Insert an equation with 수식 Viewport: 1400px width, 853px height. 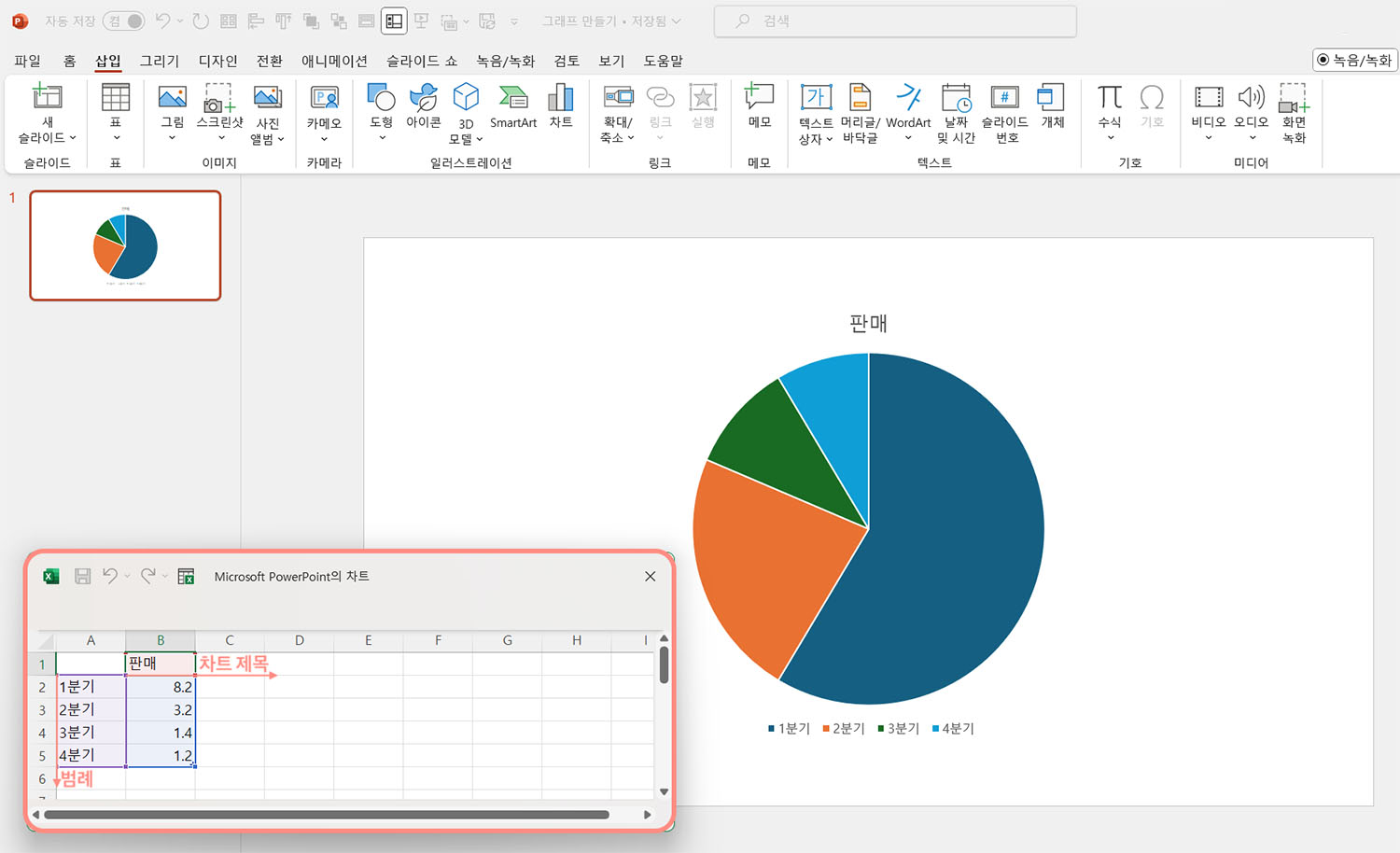click(x=1110, y=112)
